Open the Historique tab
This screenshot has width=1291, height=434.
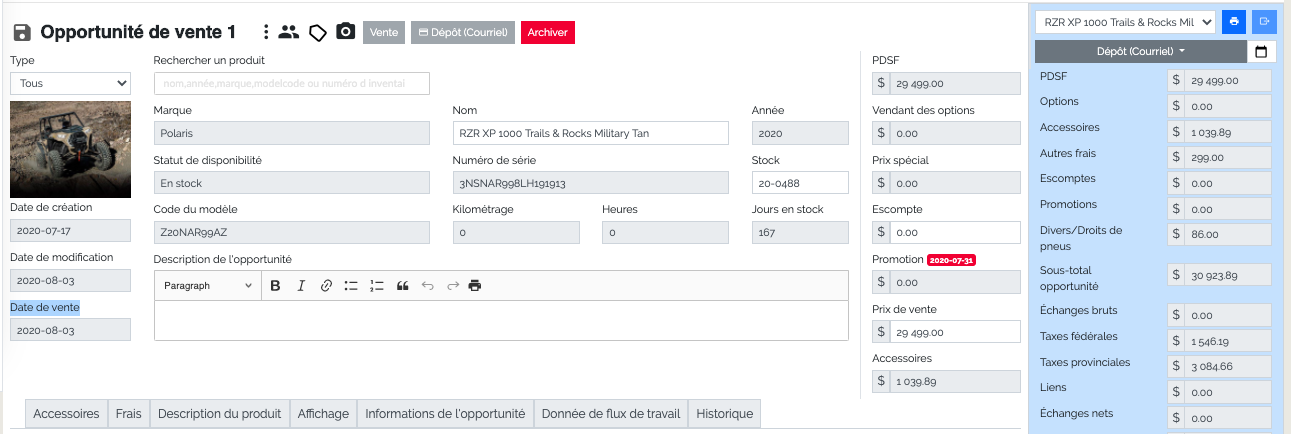click(725, 414)
